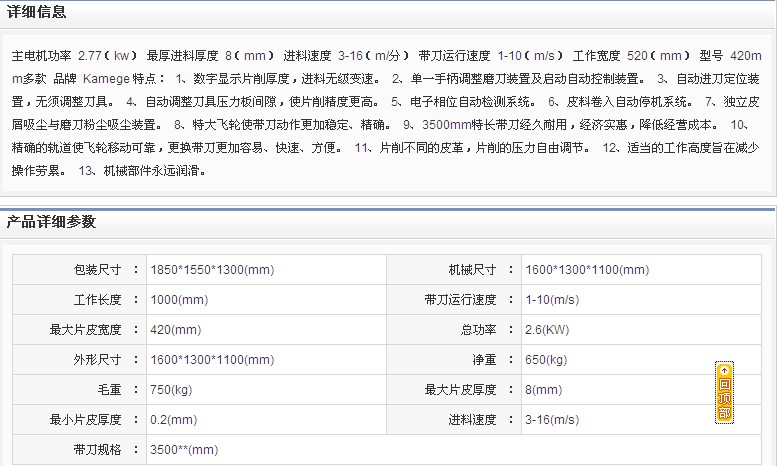Image resolution: width=778 pixels, height=466 pixels.
Task: Click the 外形尺寸 label in the table
Action: pyautogui.click(x=97, y=360)
